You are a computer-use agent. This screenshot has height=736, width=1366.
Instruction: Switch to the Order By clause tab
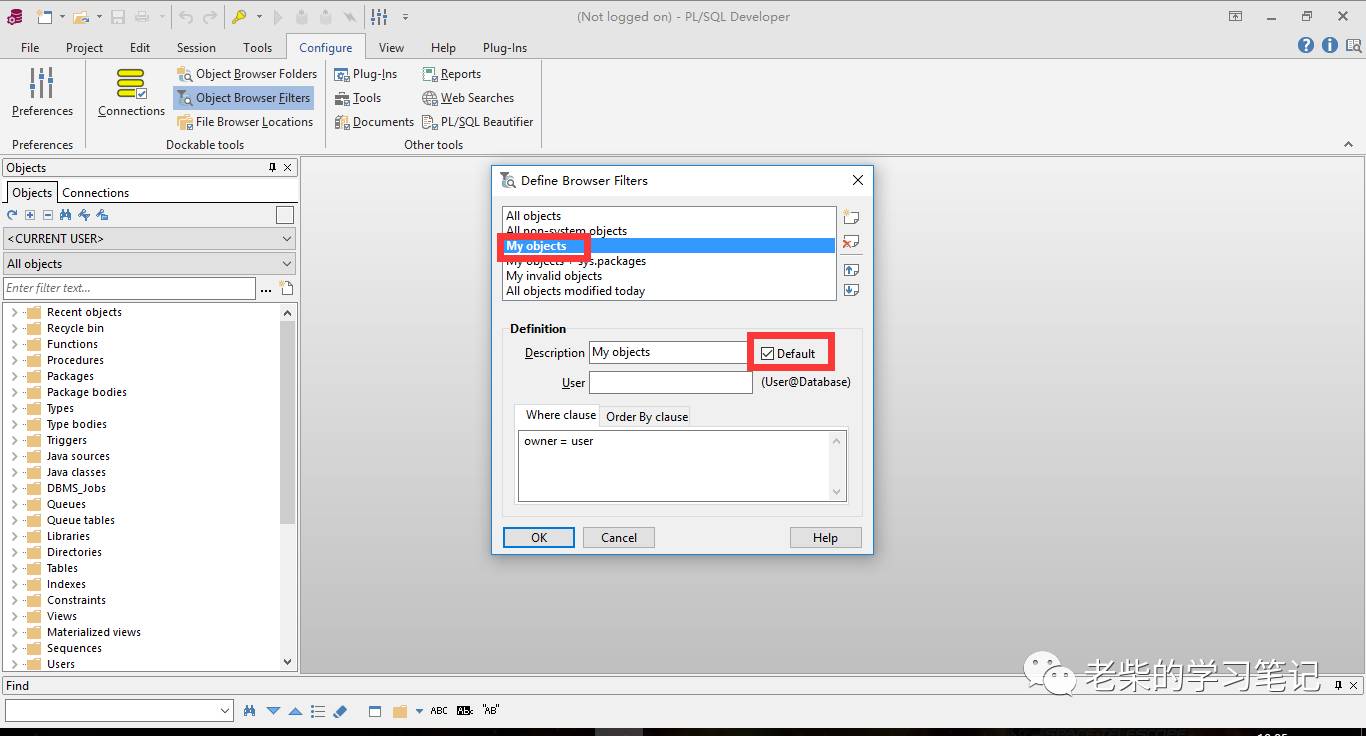[647, 416]
